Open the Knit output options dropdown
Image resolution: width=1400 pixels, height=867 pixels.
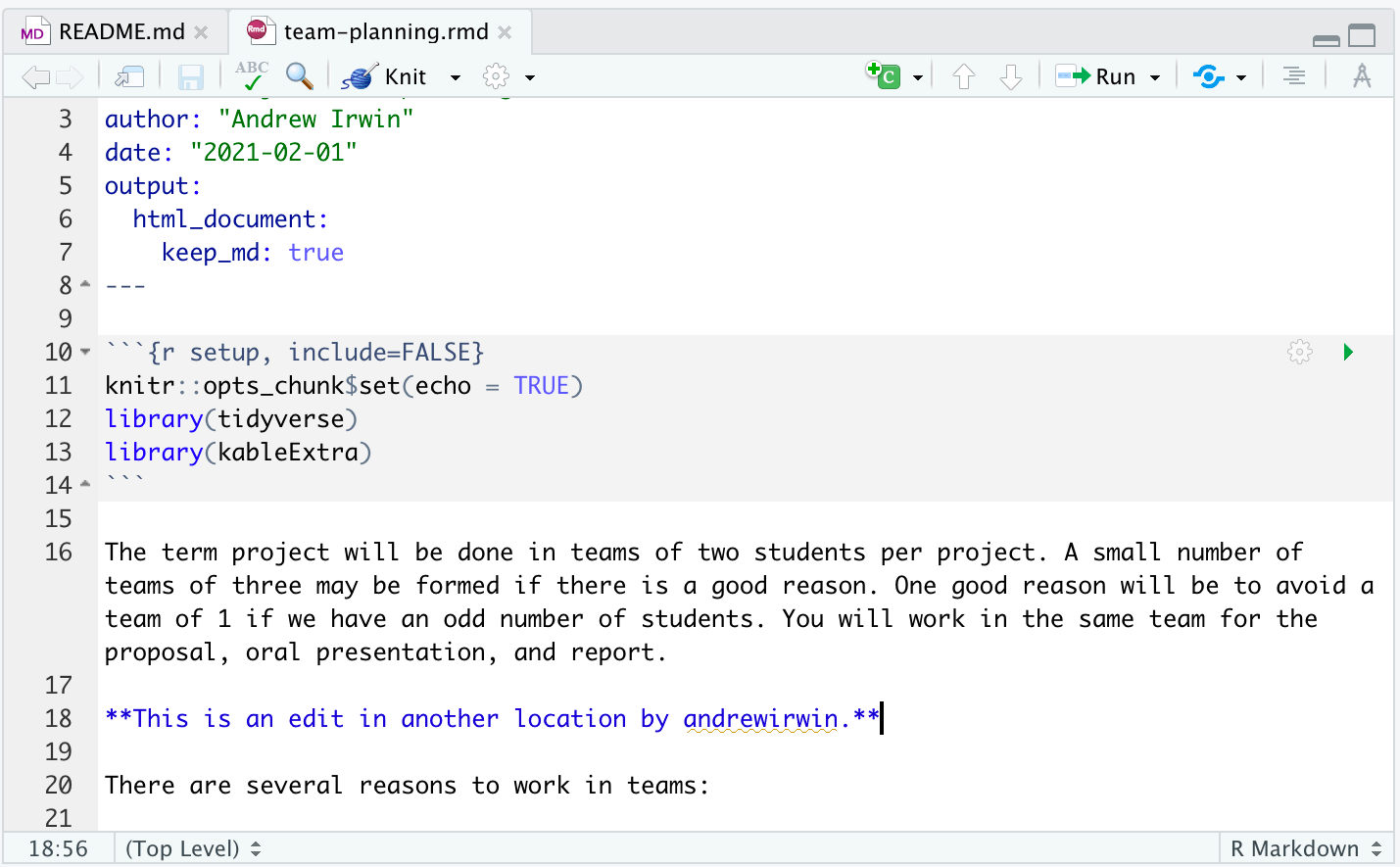pos(454,75)
